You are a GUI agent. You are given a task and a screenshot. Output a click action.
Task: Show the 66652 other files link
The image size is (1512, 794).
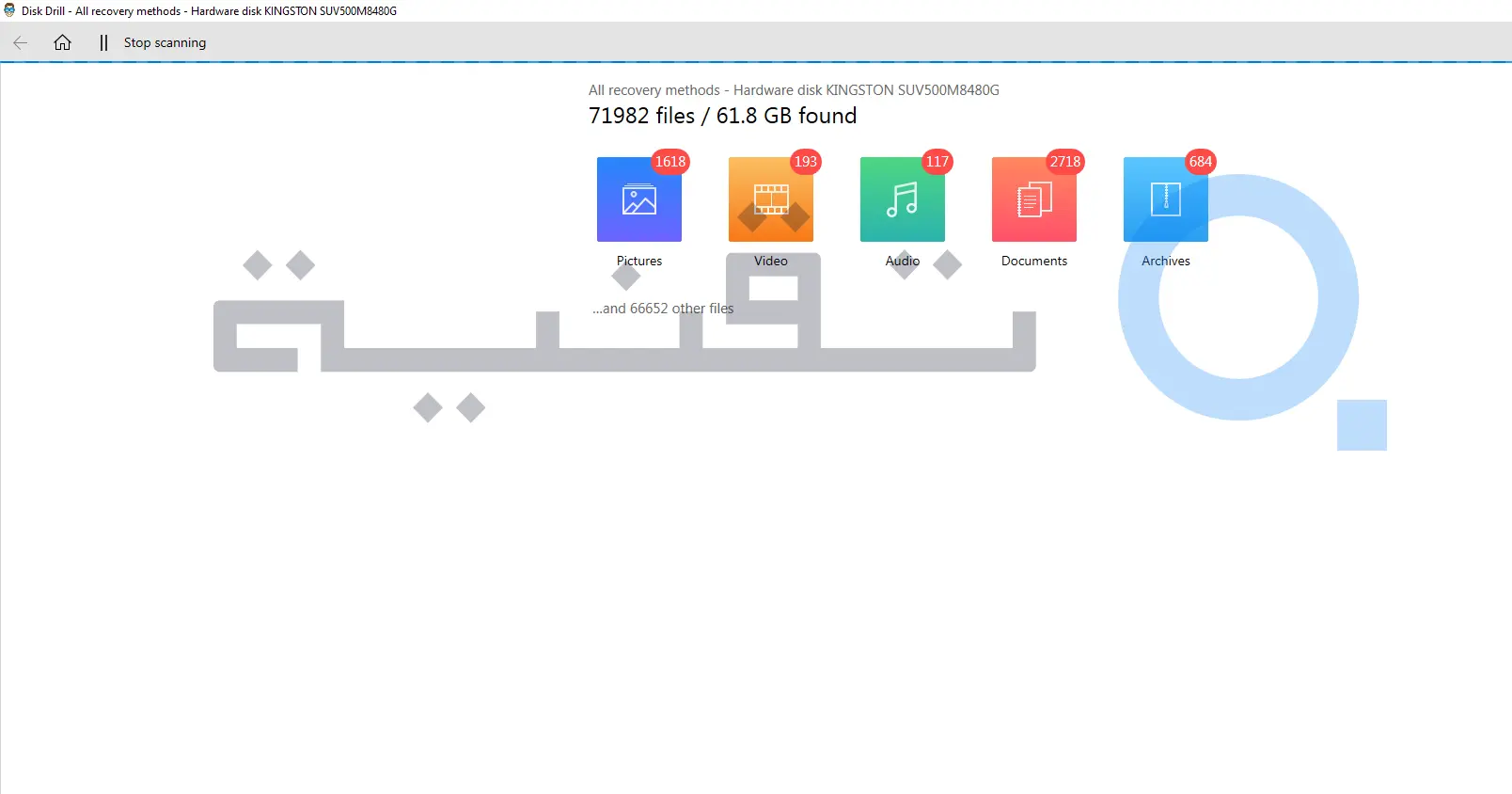(663, 309)
